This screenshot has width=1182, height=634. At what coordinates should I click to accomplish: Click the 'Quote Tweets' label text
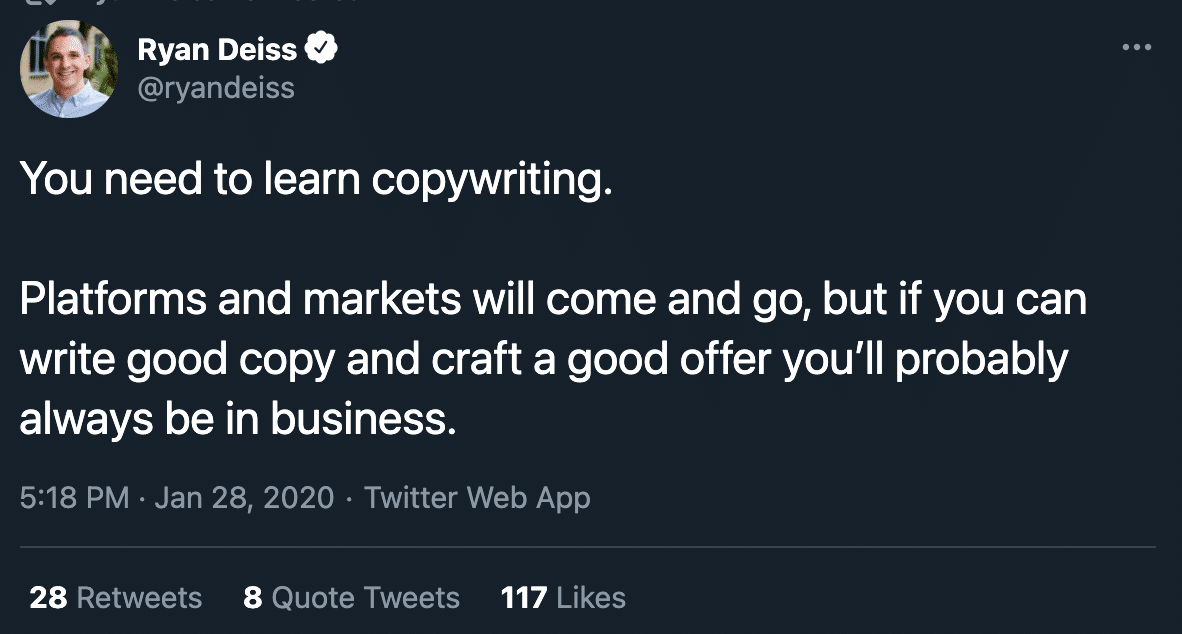[366, 598]
